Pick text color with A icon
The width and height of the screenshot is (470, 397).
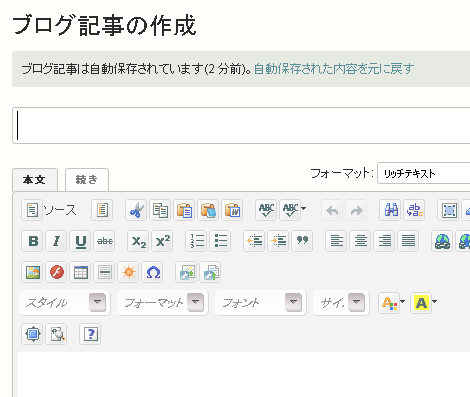point(389,303)
